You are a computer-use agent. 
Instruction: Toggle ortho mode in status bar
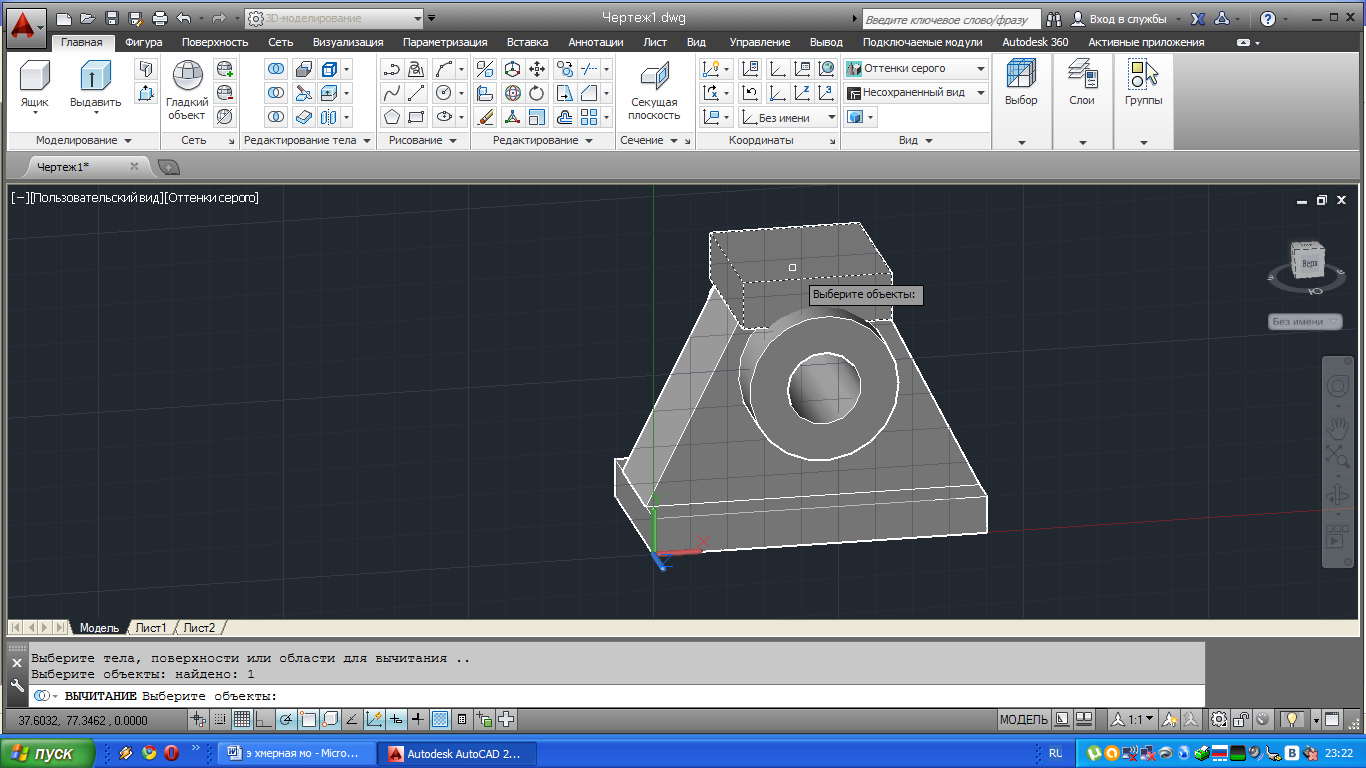coord(264,719)
